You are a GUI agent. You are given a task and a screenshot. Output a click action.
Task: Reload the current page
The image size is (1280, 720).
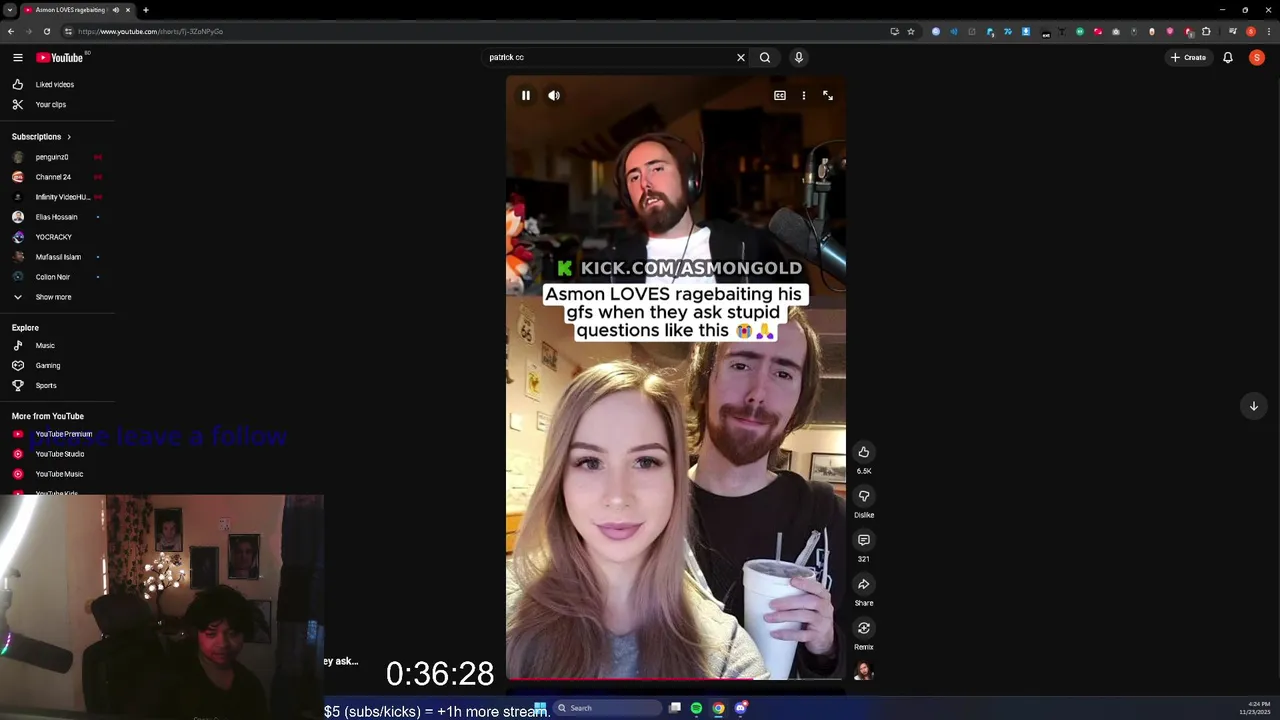tap(47, 31)
